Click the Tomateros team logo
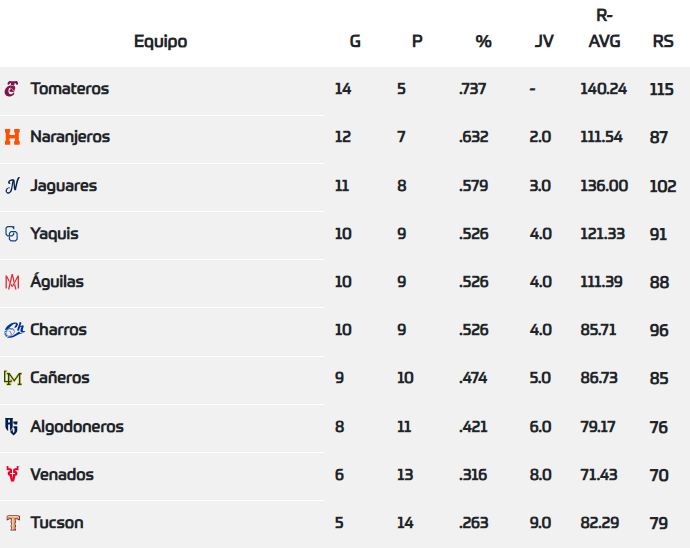 pyautogui.click(x=12, y=89)
